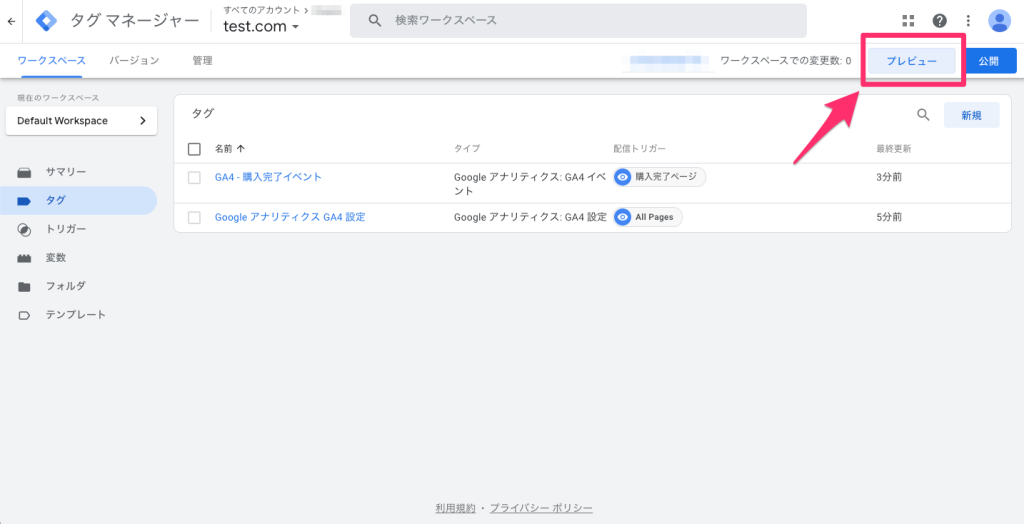Click the search magnifier in the workspace search bar
Image resolution: width=1024 pixels, height=524 pixels.
(x=375, y=21)
